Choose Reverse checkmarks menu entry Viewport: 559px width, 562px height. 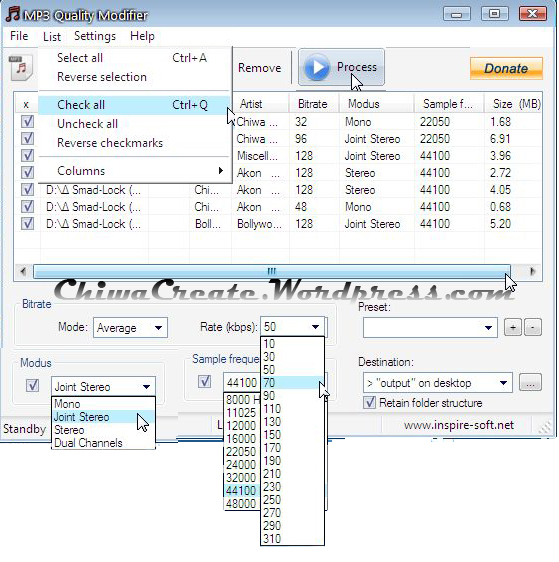134,143
